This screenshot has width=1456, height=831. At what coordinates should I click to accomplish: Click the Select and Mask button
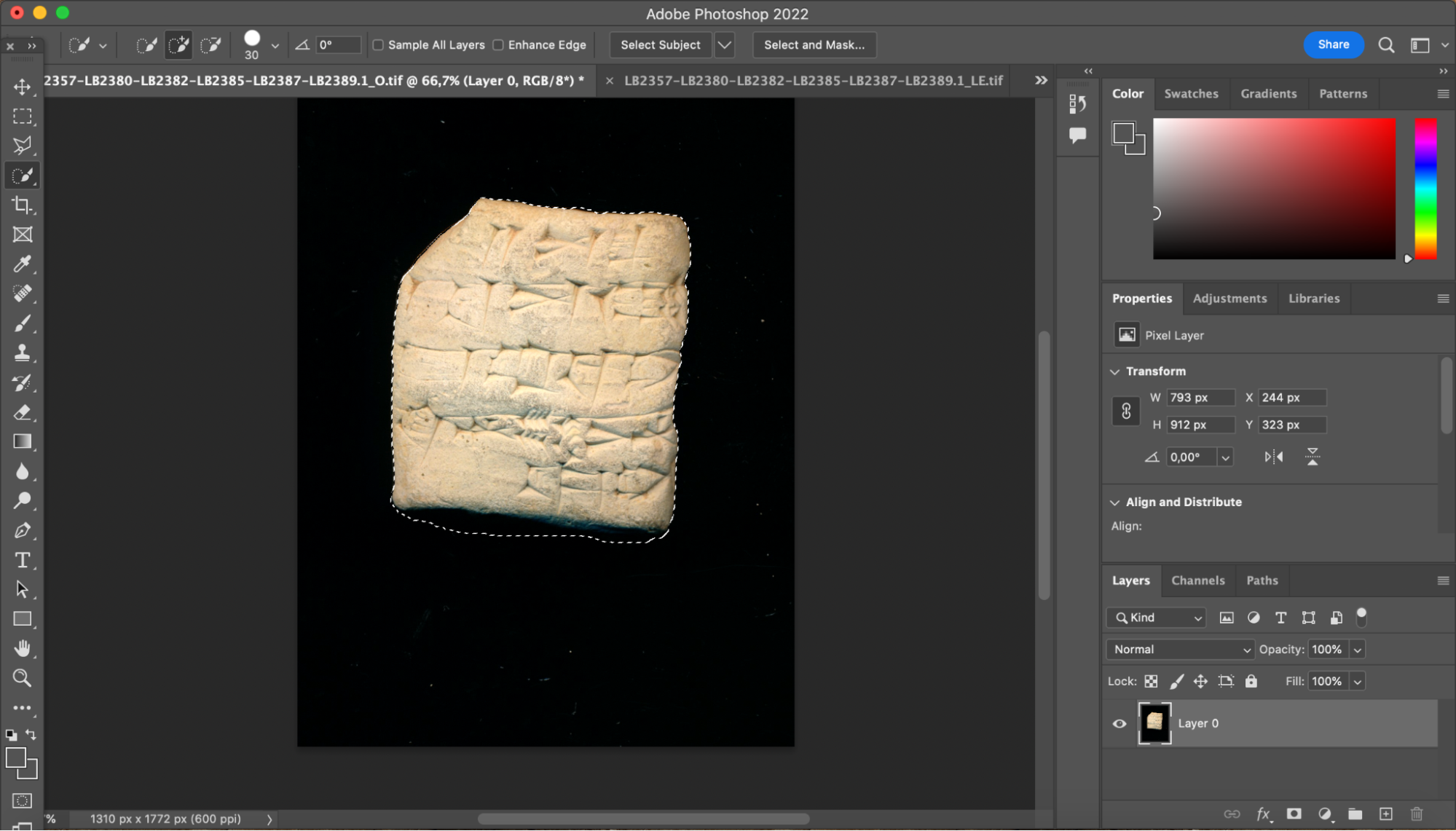click(814, 45)
